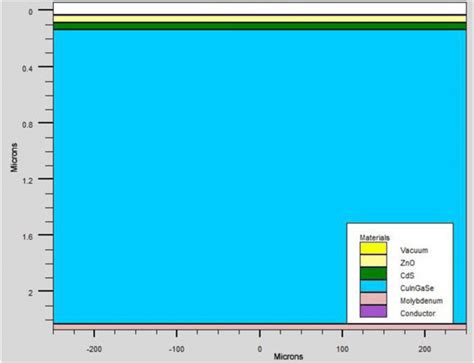Click the Molybdenum legend label
Screen dimensions: 474x363
pos(421,301)
